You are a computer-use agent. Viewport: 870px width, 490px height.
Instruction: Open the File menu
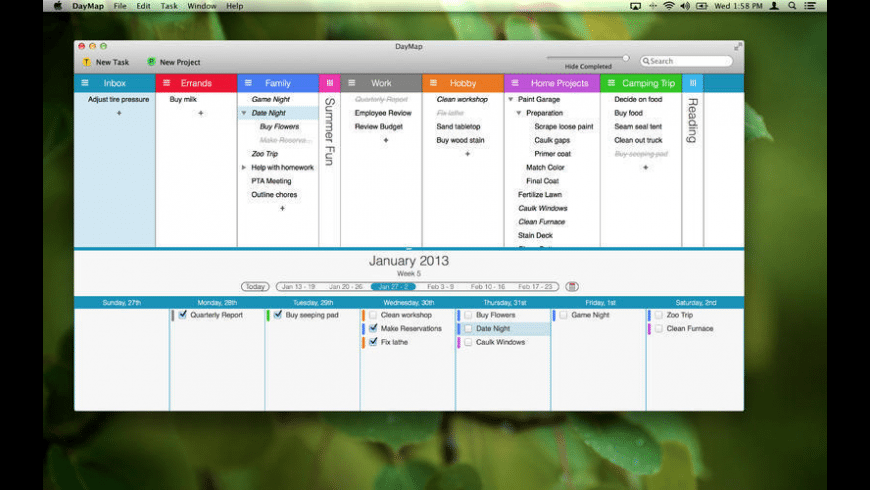[x=120, y=6]
